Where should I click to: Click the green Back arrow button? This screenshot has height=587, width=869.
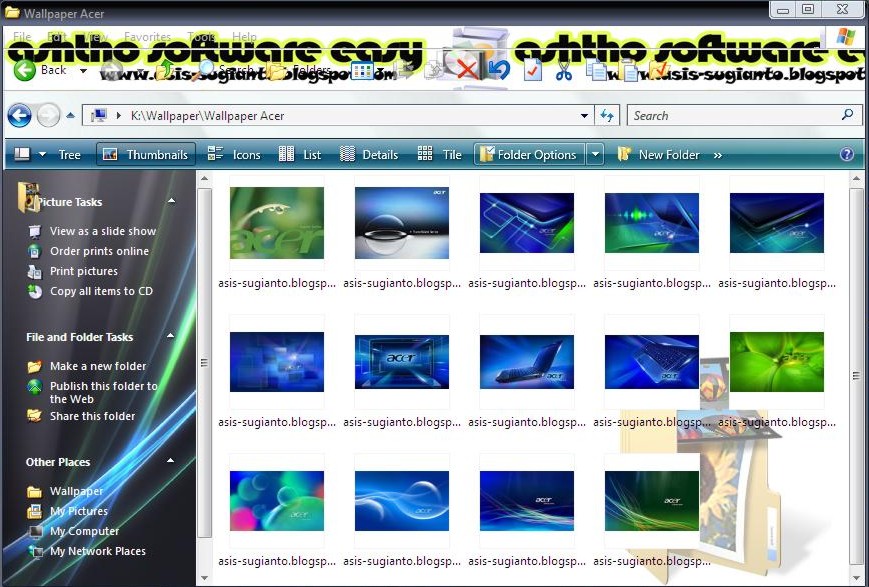point(24,70)
